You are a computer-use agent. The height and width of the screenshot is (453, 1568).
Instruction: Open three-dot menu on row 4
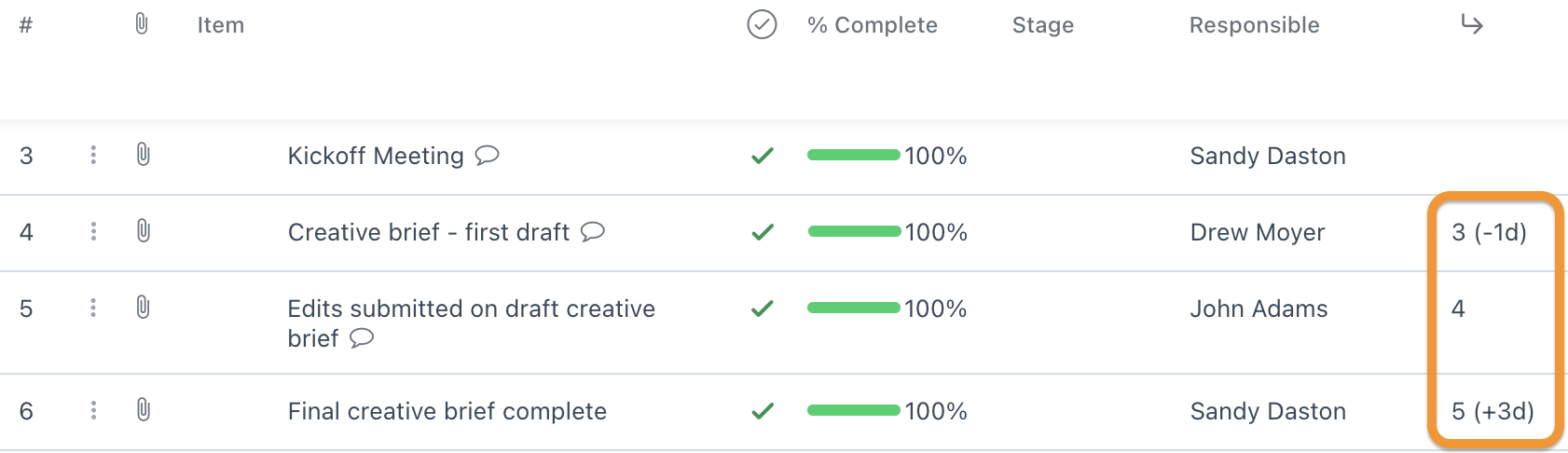coord(93,231)
